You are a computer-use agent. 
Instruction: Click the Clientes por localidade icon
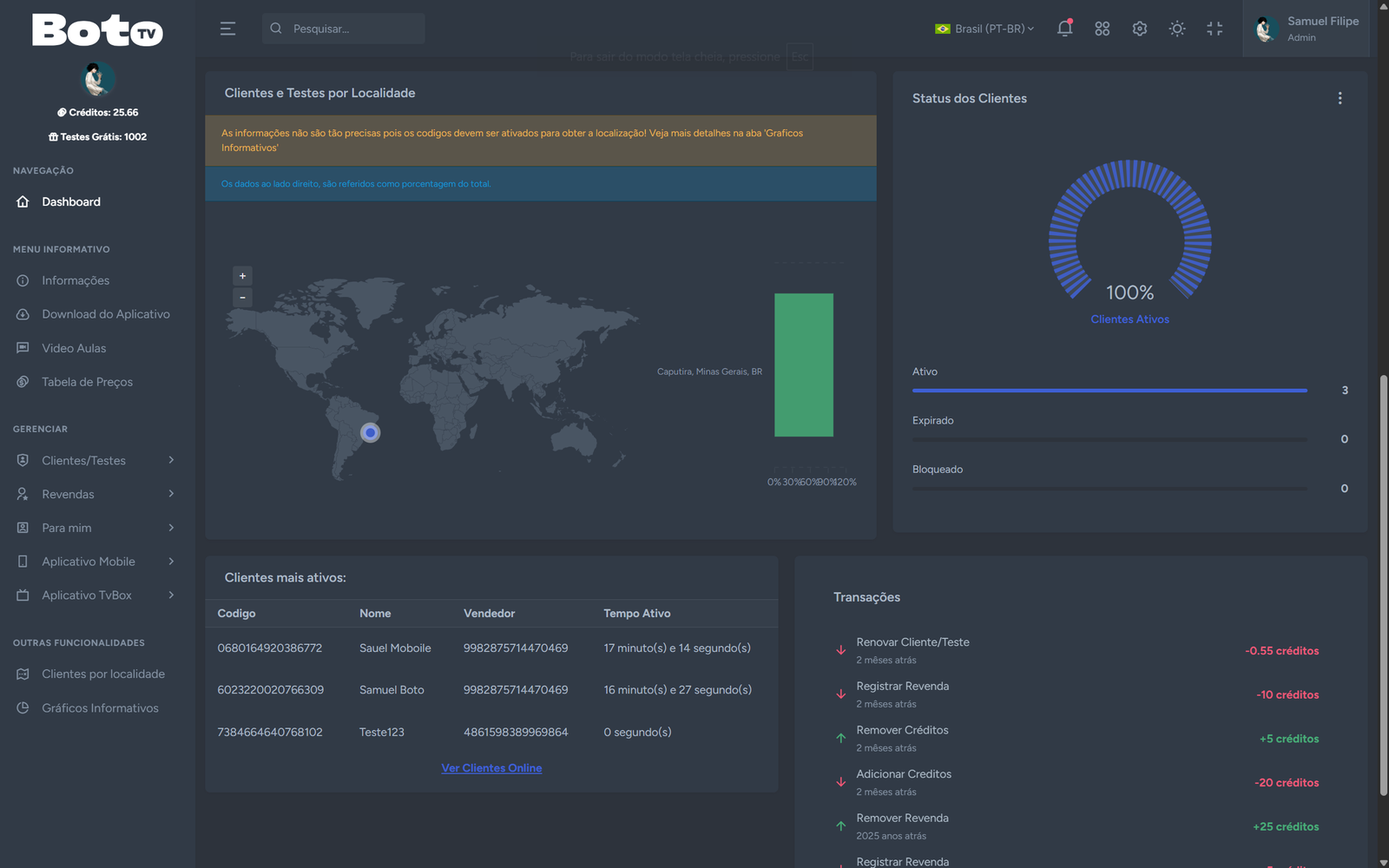[x=23, y=674]
